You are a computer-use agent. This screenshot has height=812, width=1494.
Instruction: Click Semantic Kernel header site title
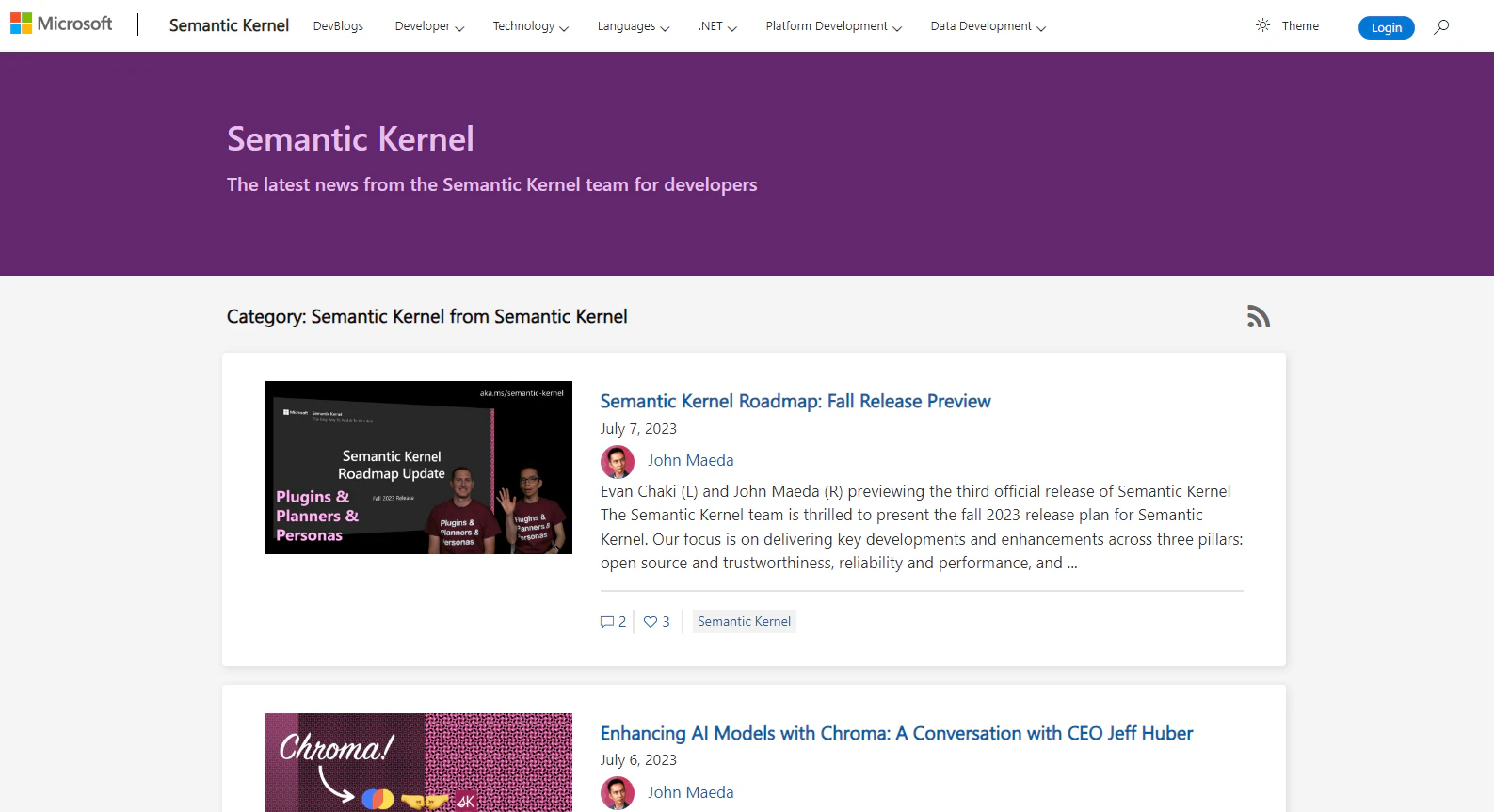tap(229, 25)
